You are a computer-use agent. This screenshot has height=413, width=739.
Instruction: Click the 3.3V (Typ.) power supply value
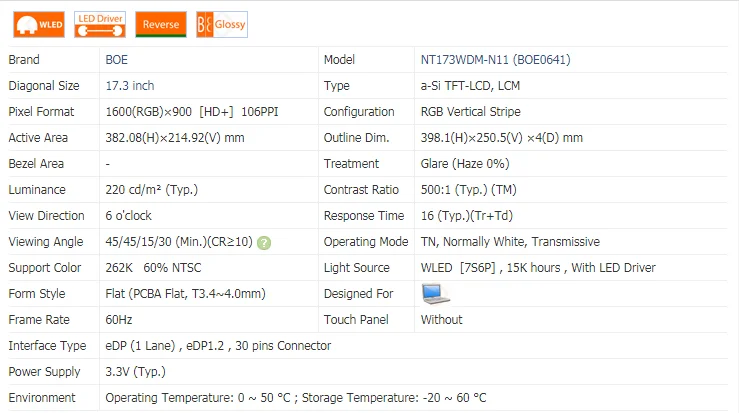135,372
